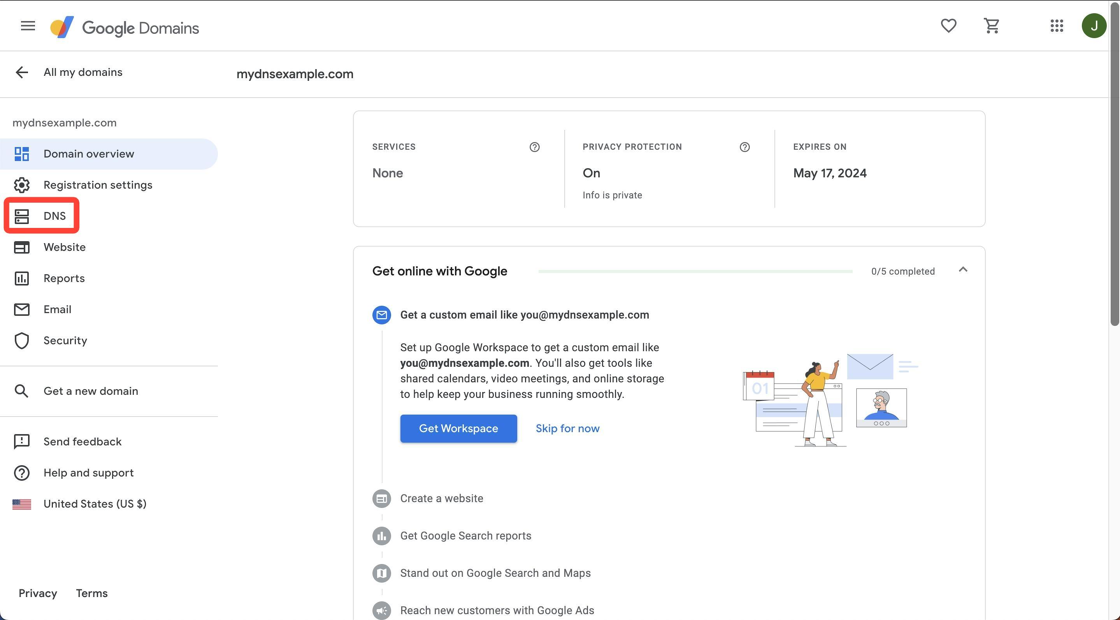
Task: Click the search magnifier for new domain
Action: (22, 391)
